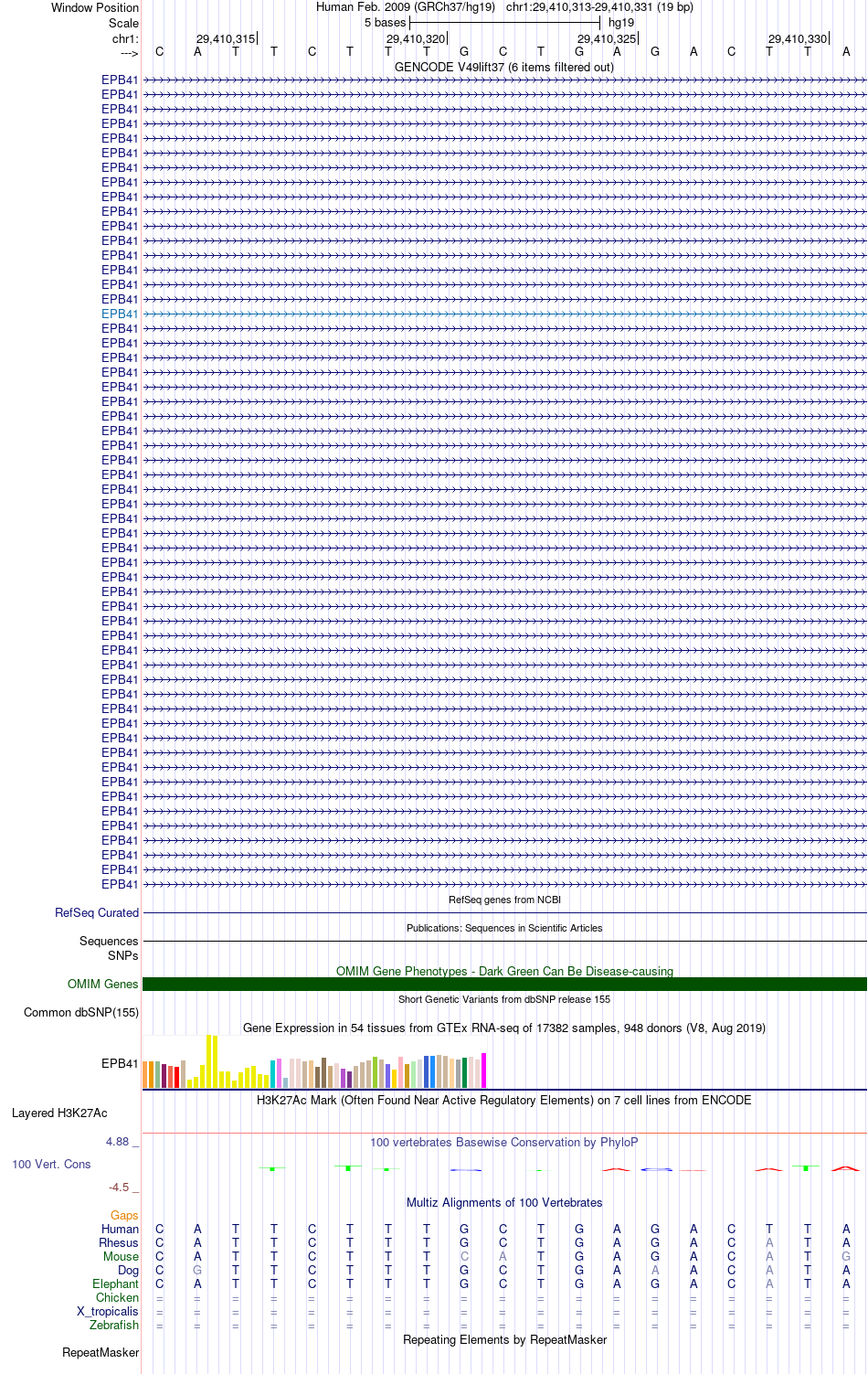The image size is (868, 1374).
Task: Click the 'Human Feb. 2009 (GRCh37/hg19)' assembly text
Action: point(406,6)
